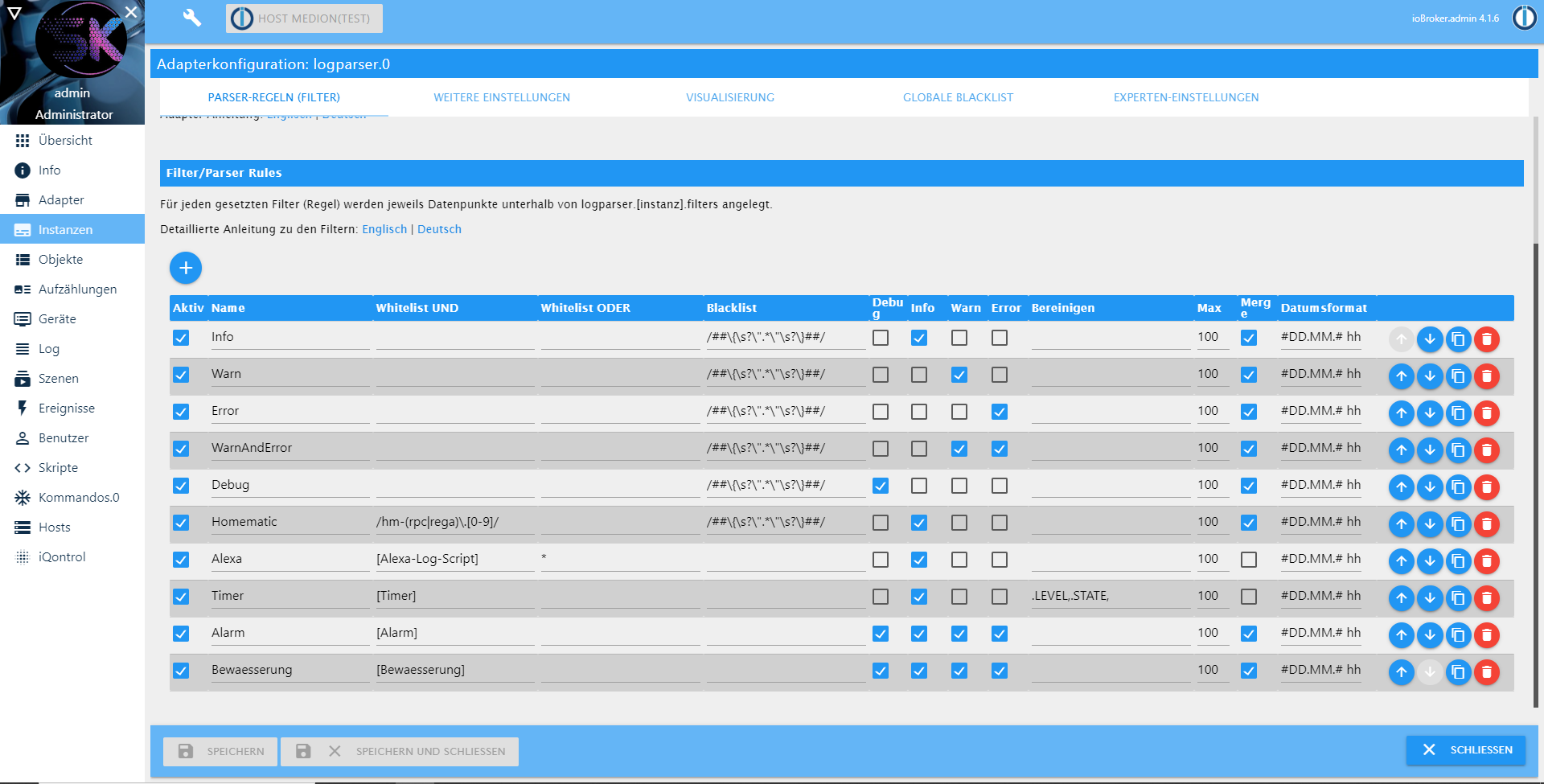Image resolution: width=1544 pixels, height=784 pixels.
Task: Move the Debug rule down
Action: coord(1430,487)
